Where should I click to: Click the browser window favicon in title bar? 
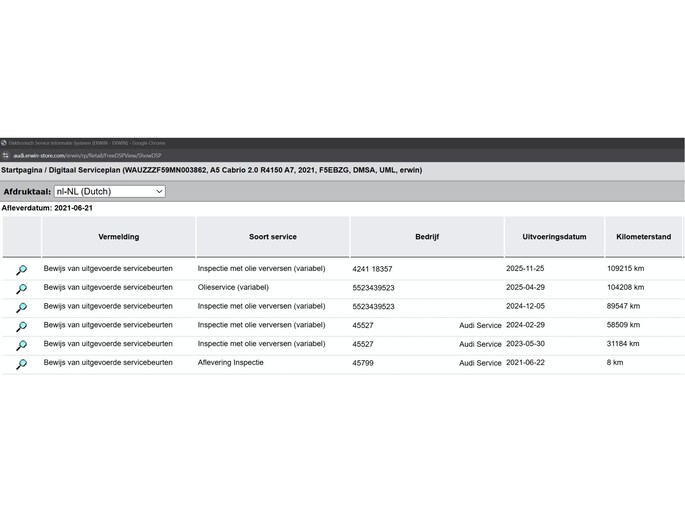point(4,143)
